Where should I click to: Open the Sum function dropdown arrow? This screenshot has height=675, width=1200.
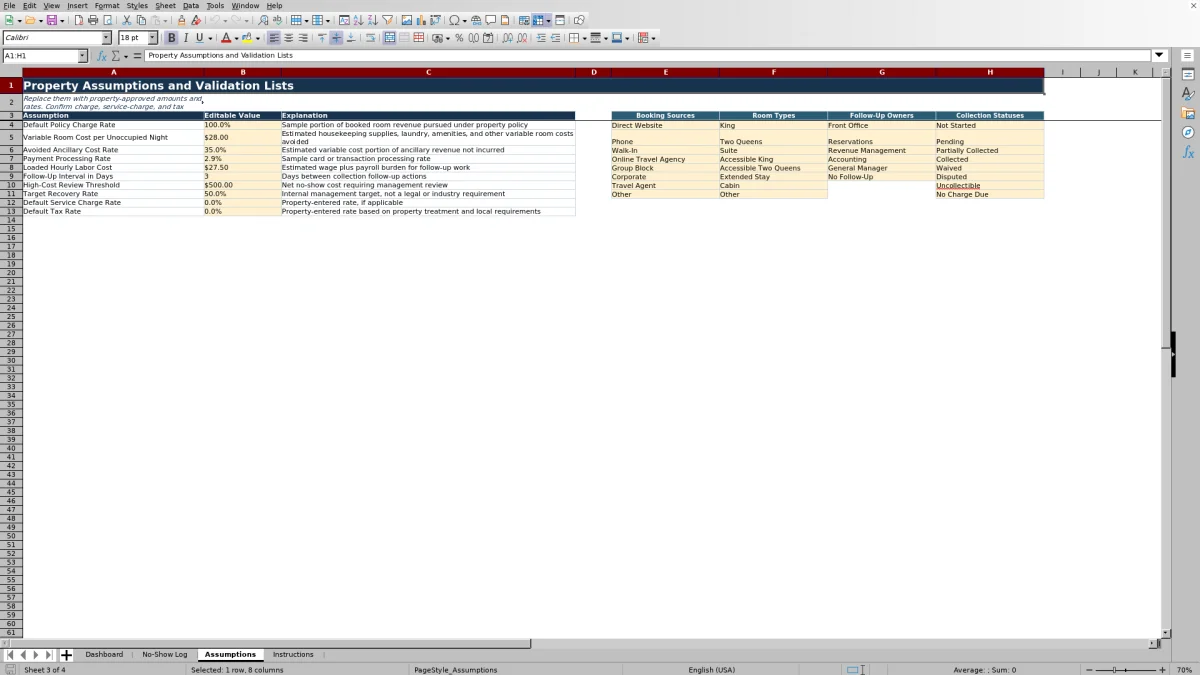pyautogui.click(x=125, y=56)
